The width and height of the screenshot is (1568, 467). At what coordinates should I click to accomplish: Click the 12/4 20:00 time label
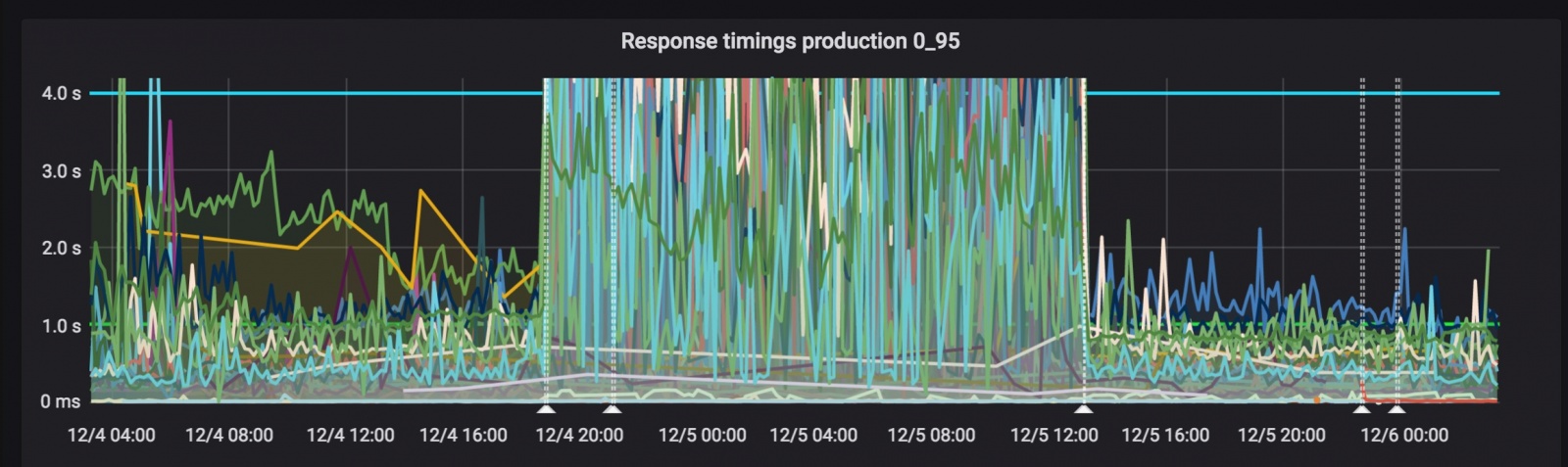point(579,435)
